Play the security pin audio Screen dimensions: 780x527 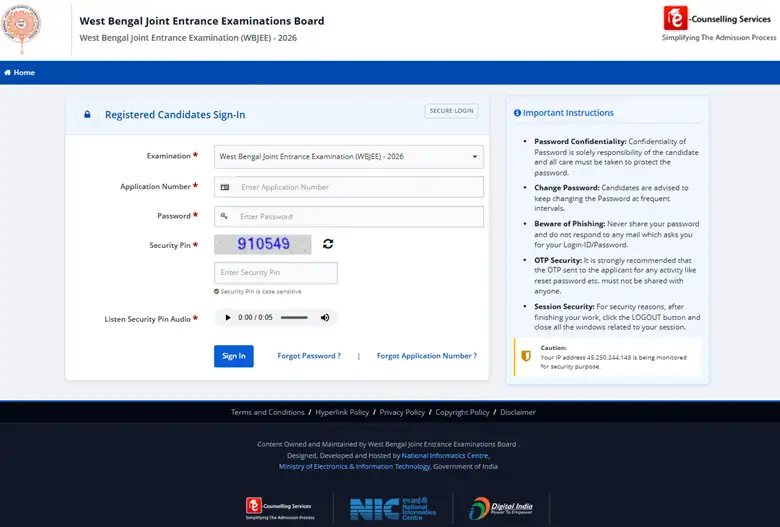227,317
